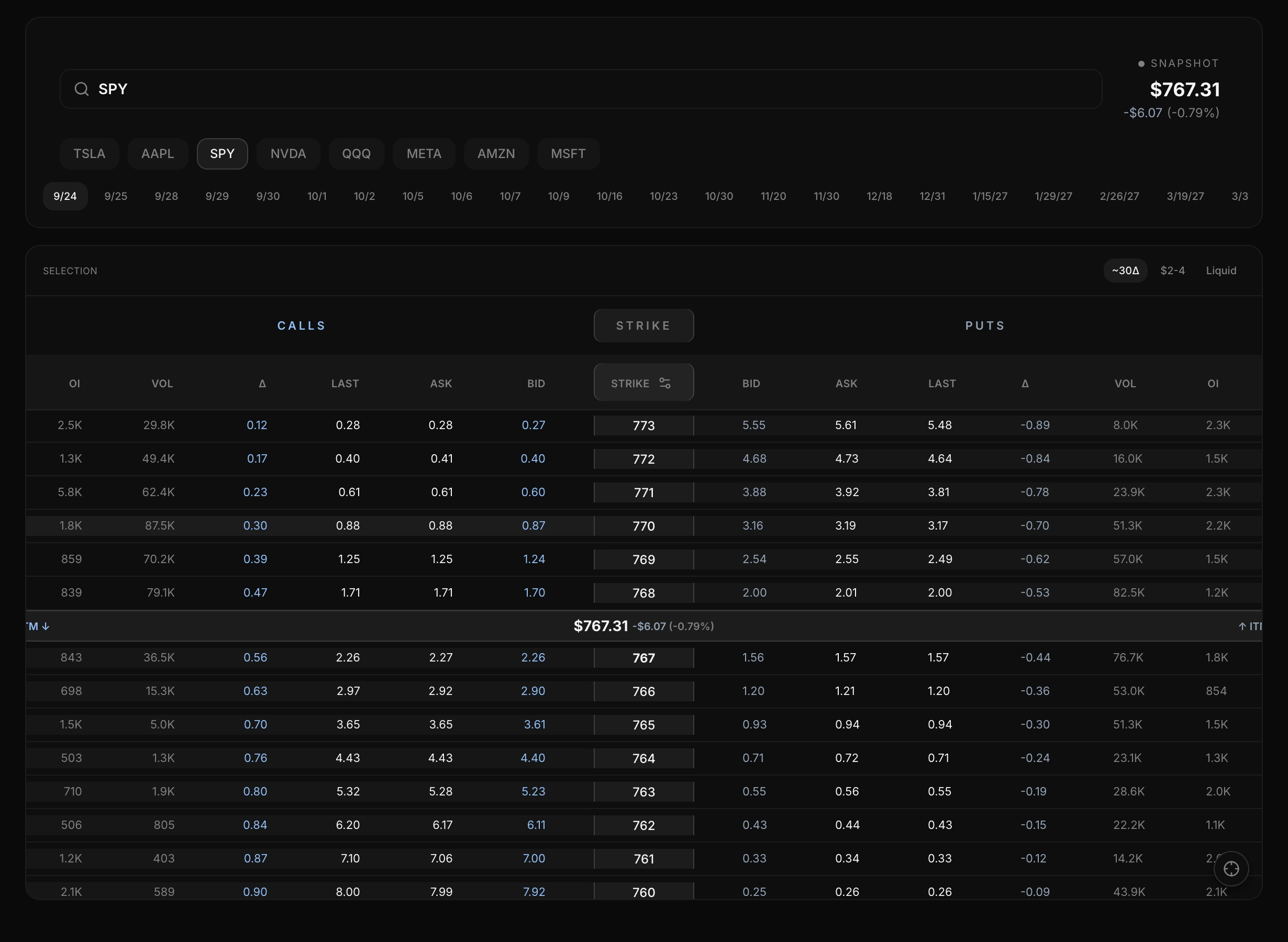This screenshot has width=1288, height=942.
Task: Click the CALLS section heading
Action: (301, 326)
